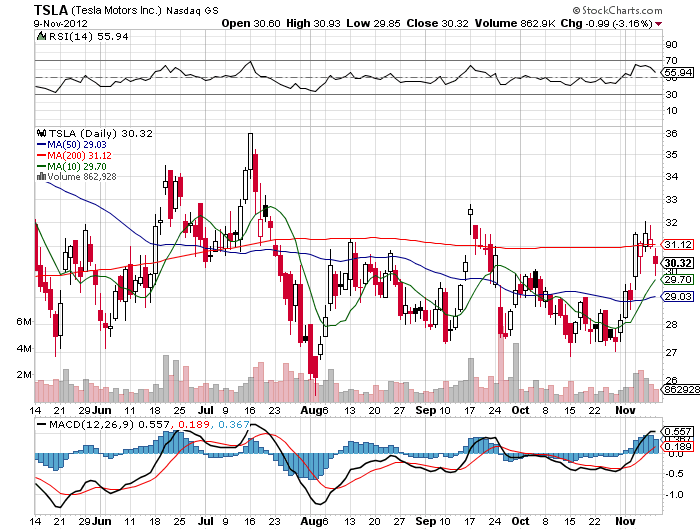The height and width of the screenshot is (530, 700).
Task: Click the volume bars icon before Volume 862,928
Action: [42, 177]
